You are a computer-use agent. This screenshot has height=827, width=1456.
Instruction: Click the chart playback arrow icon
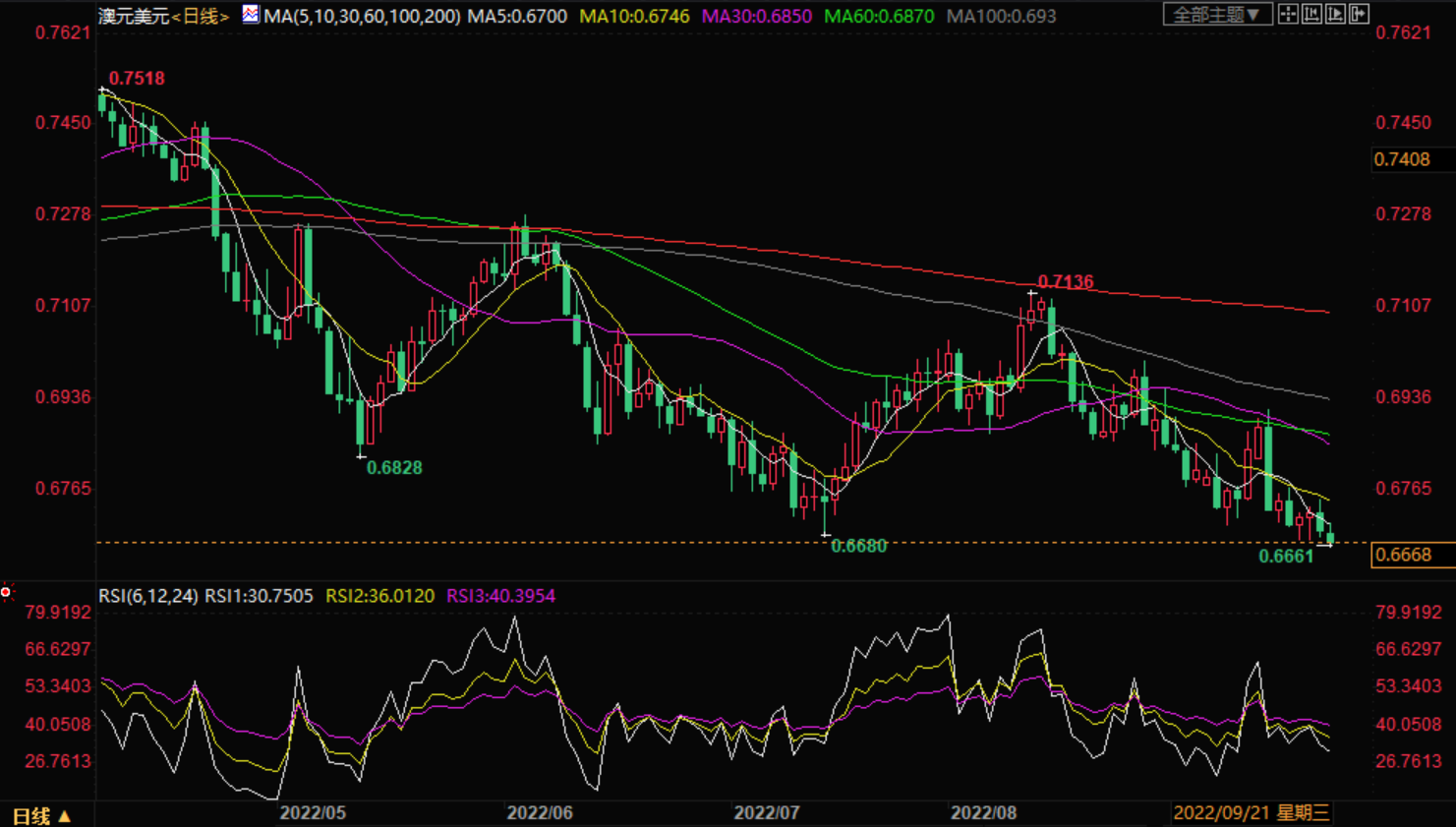(1335, 14)
